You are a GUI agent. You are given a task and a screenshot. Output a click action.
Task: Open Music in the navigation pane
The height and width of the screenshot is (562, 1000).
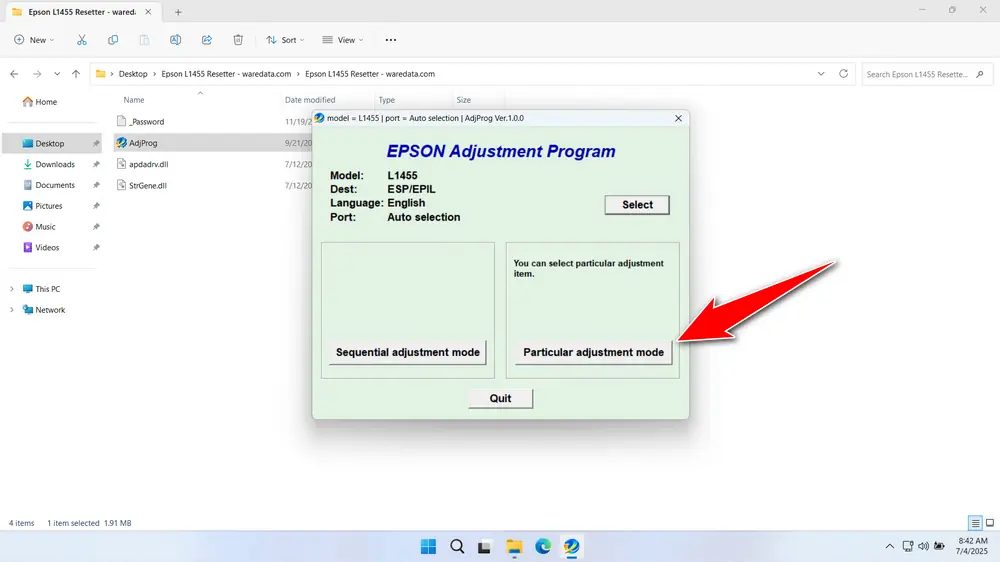click(x=45, y=227)
